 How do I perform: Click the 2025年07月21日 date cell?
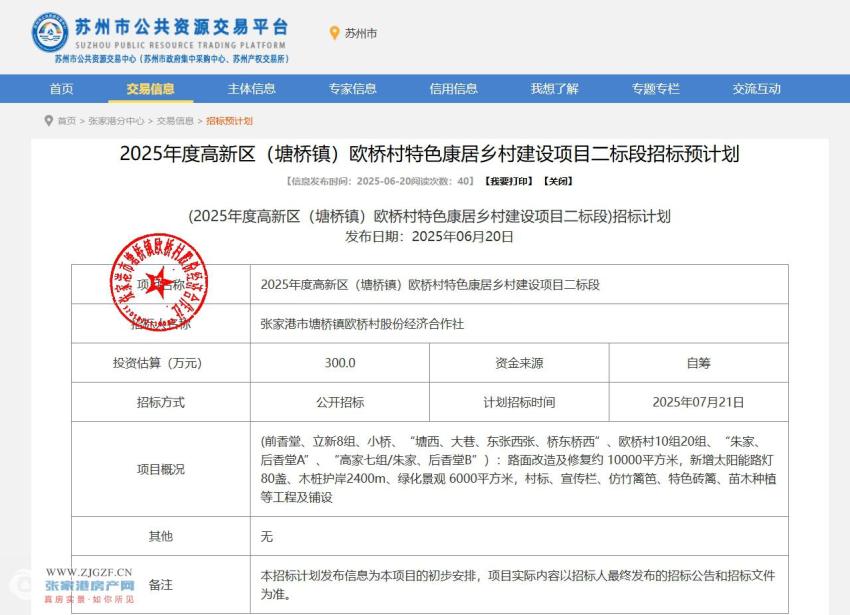tap(698, 402)
